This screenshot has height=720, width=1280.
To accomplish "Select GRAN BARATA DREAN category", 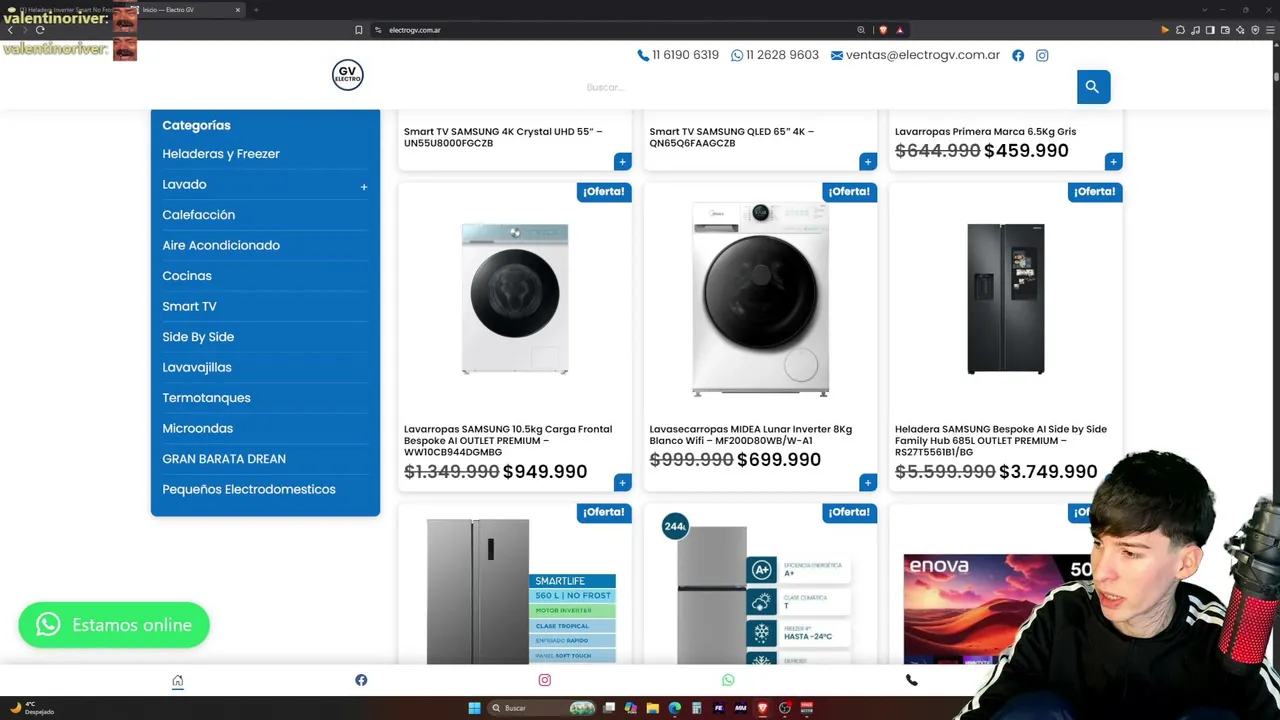I will pos(224,459).
